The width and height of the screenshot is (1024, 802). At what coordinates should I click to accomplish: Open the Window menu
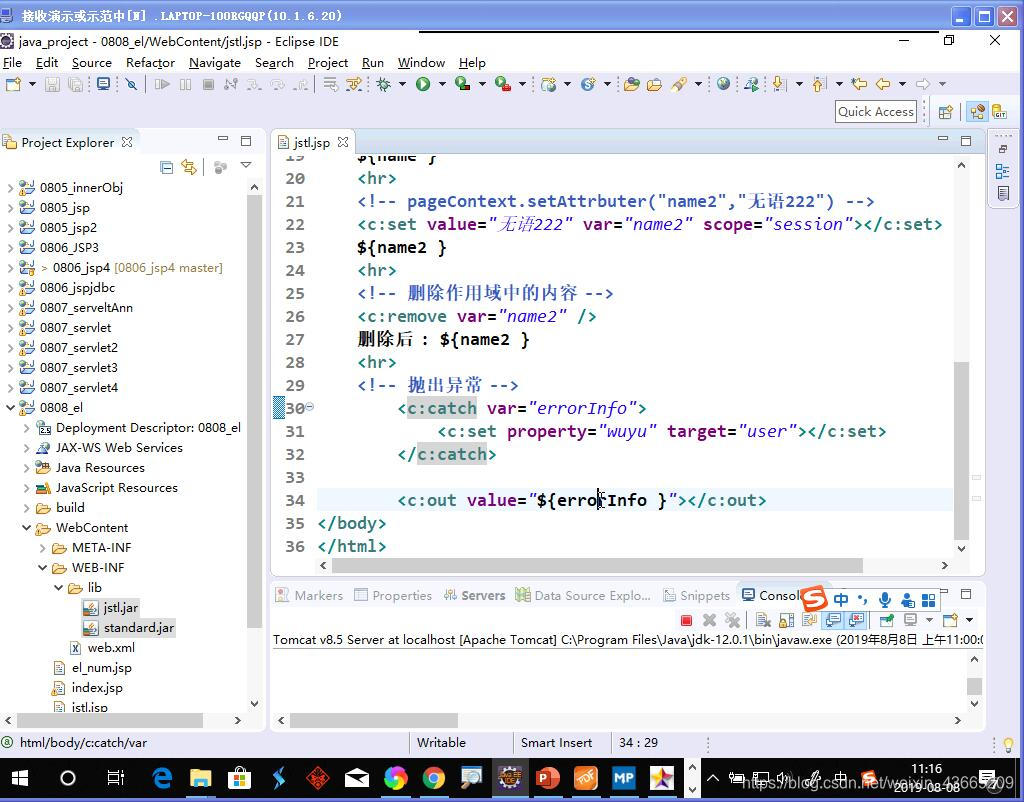pos(421,63)
